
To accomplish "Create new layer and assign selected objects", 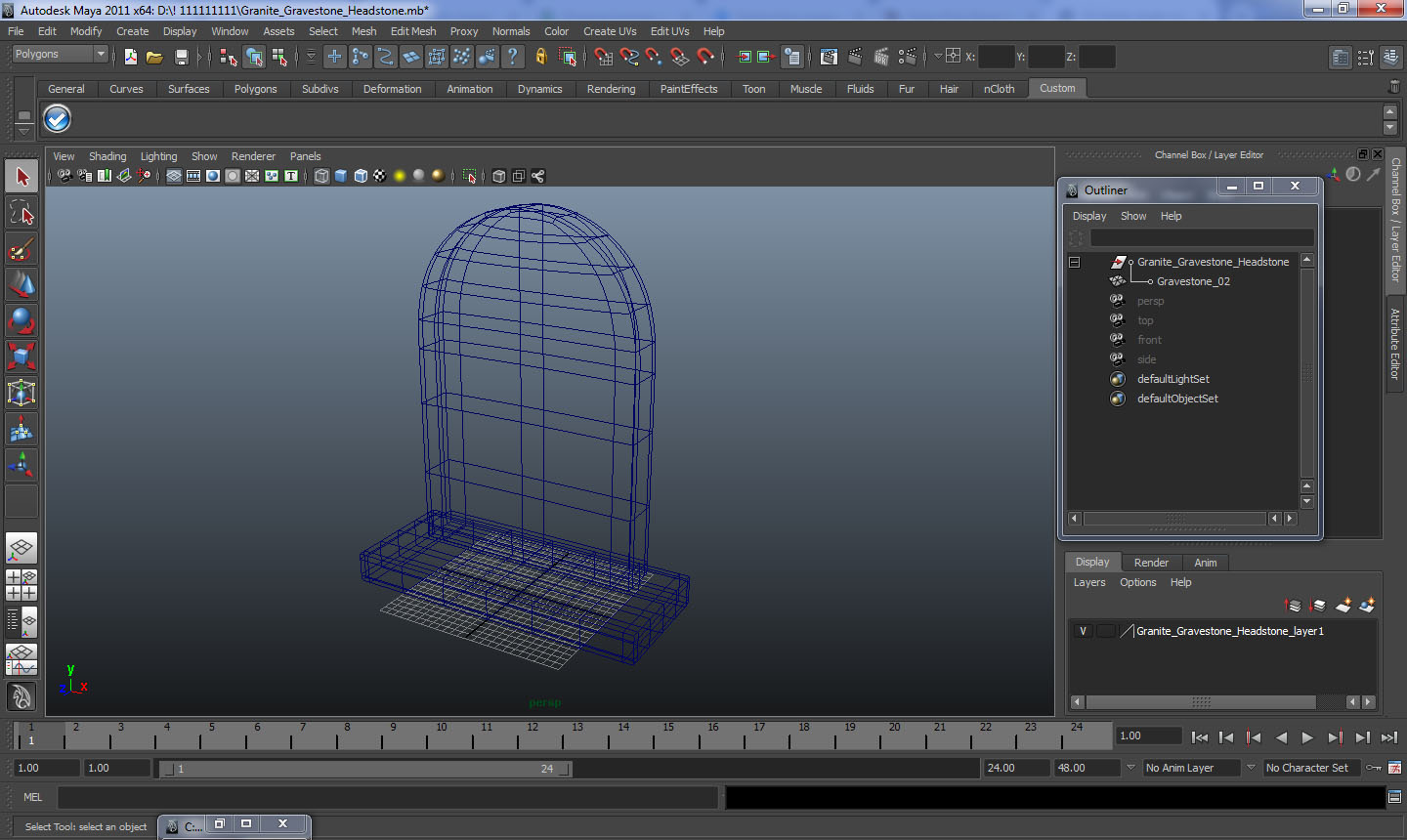I will (x=1367, y=606).
